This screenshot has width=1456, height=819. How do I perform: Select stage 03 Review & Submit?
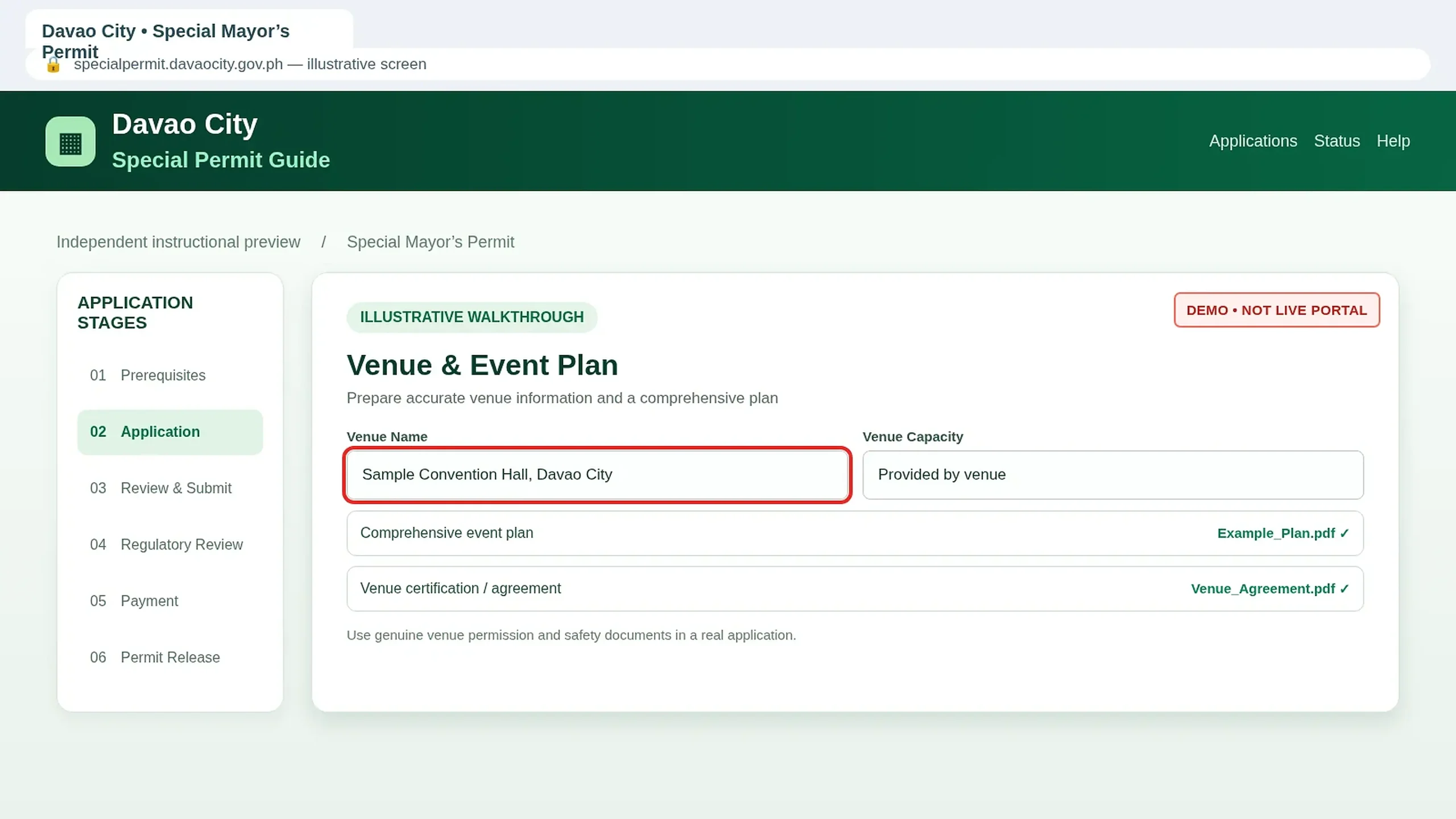point(170,489)
